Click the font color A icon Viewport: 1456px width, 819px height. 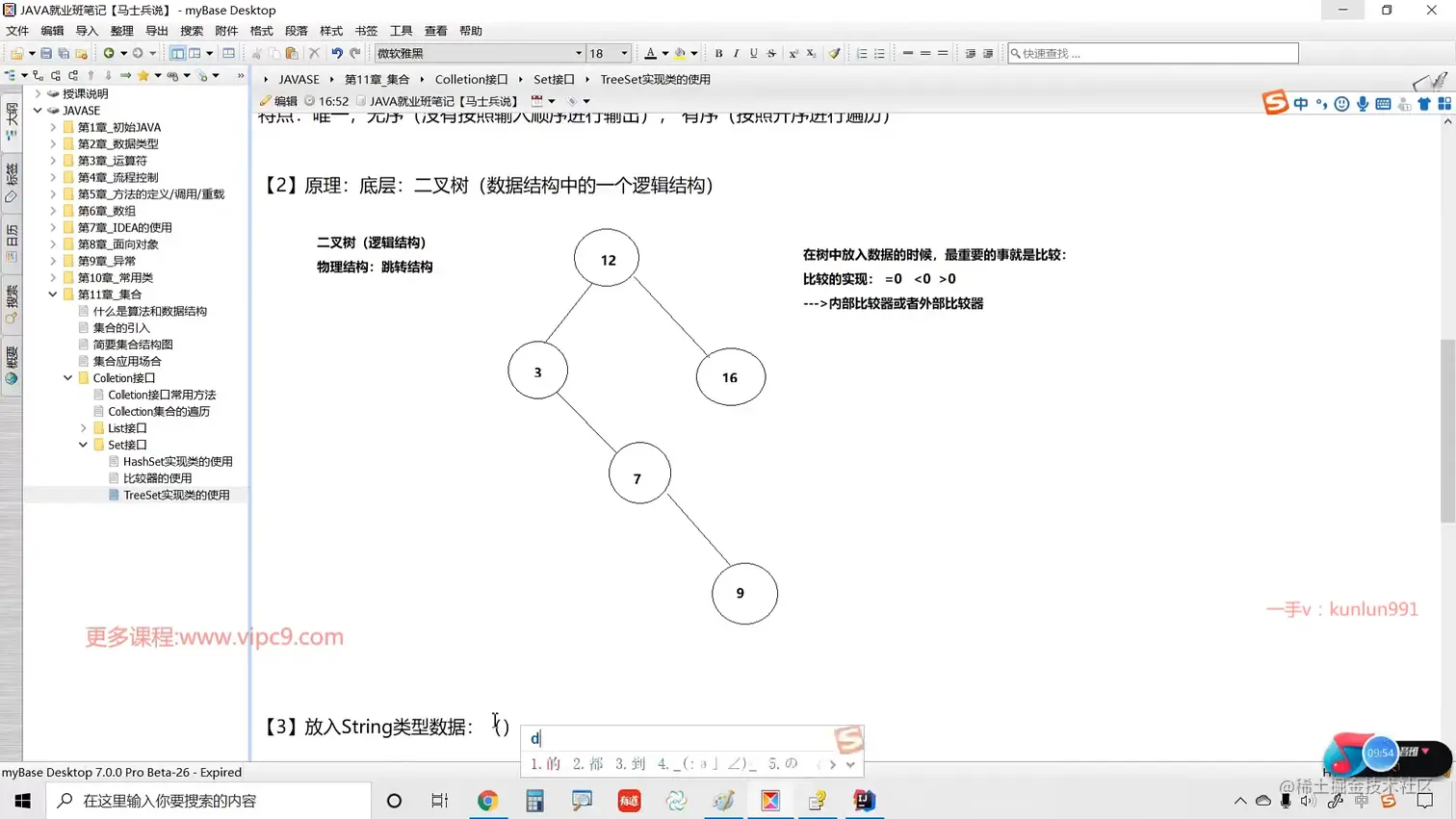[x=650, y=53]
